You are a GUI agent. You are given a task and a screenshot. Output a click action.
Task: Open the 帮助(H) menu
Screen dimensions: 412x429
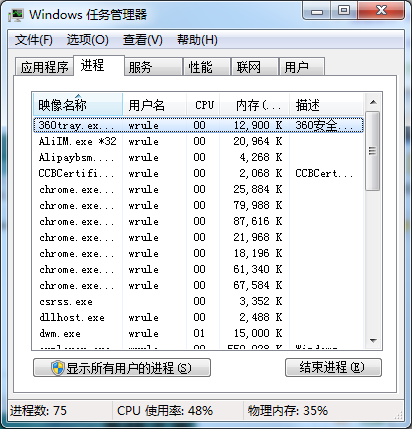coord(197,40)
